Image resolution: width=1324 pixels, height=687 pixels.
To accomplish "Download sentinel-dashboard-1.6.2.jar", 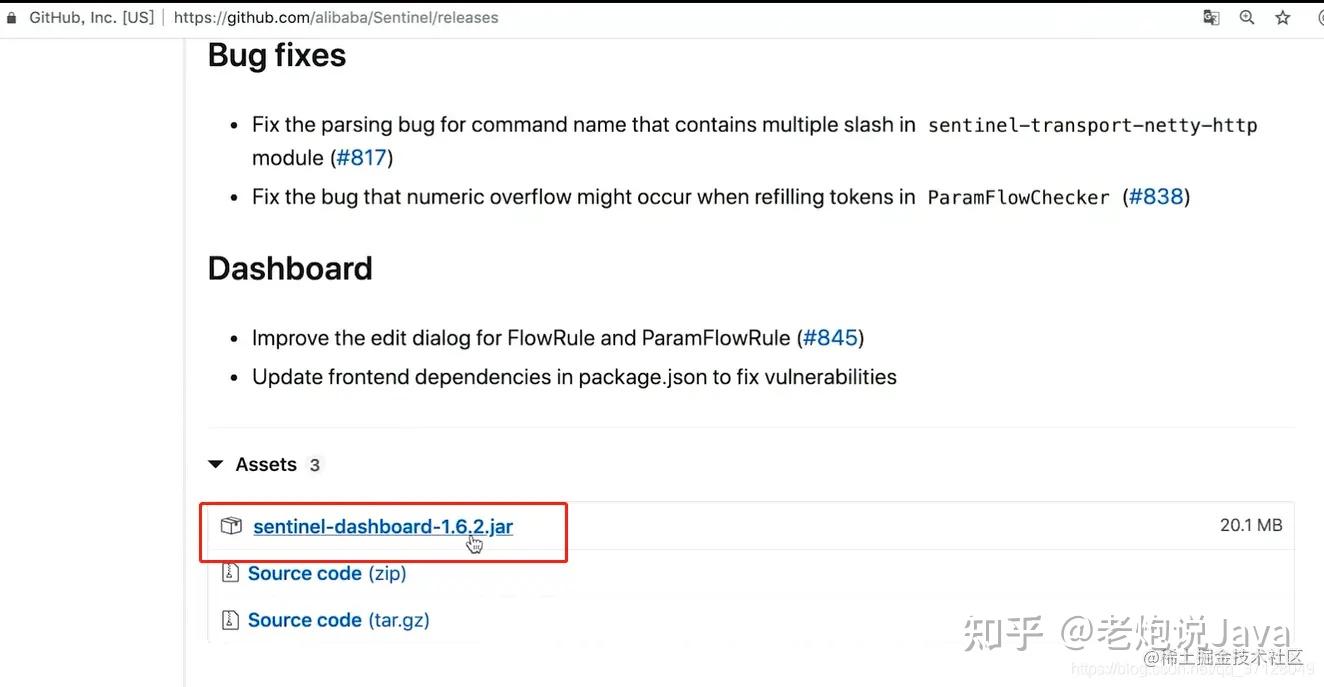I will [x=382, y=526].
